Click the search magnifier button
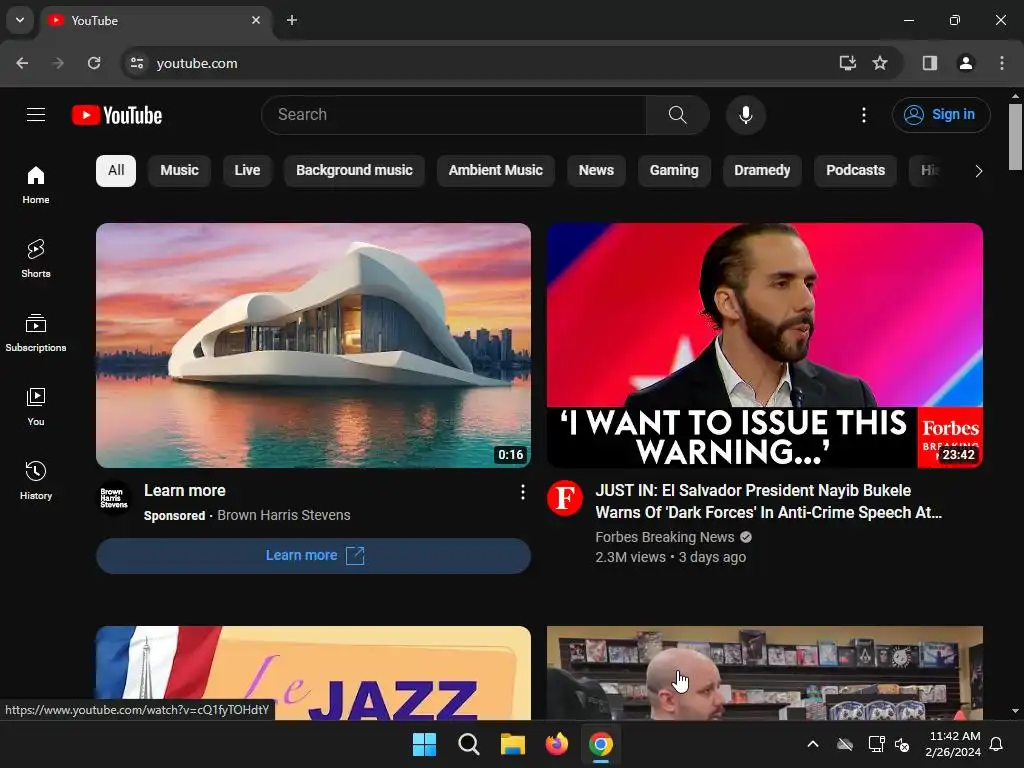 click(677, 115)
